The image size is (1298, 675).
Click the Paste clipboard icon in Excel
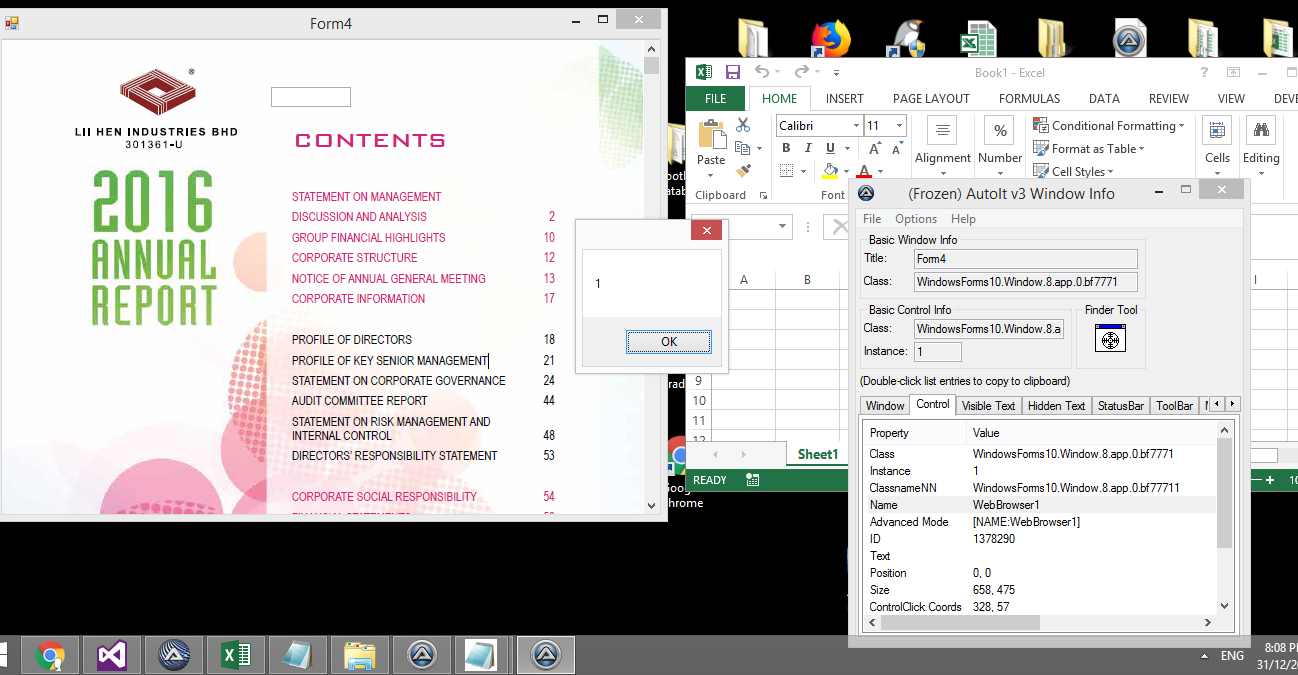(x=711, y=135)
